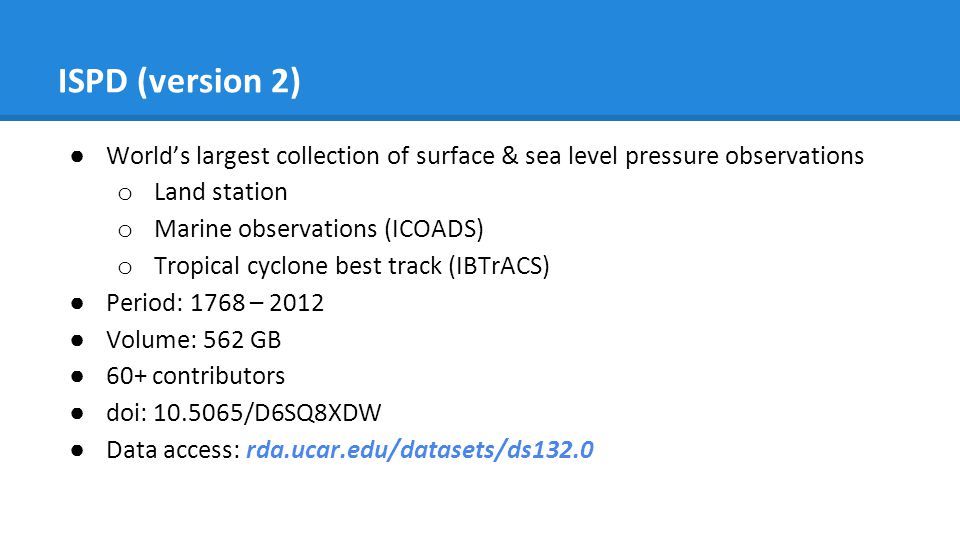Click the bullet dot before Volume

77,340
